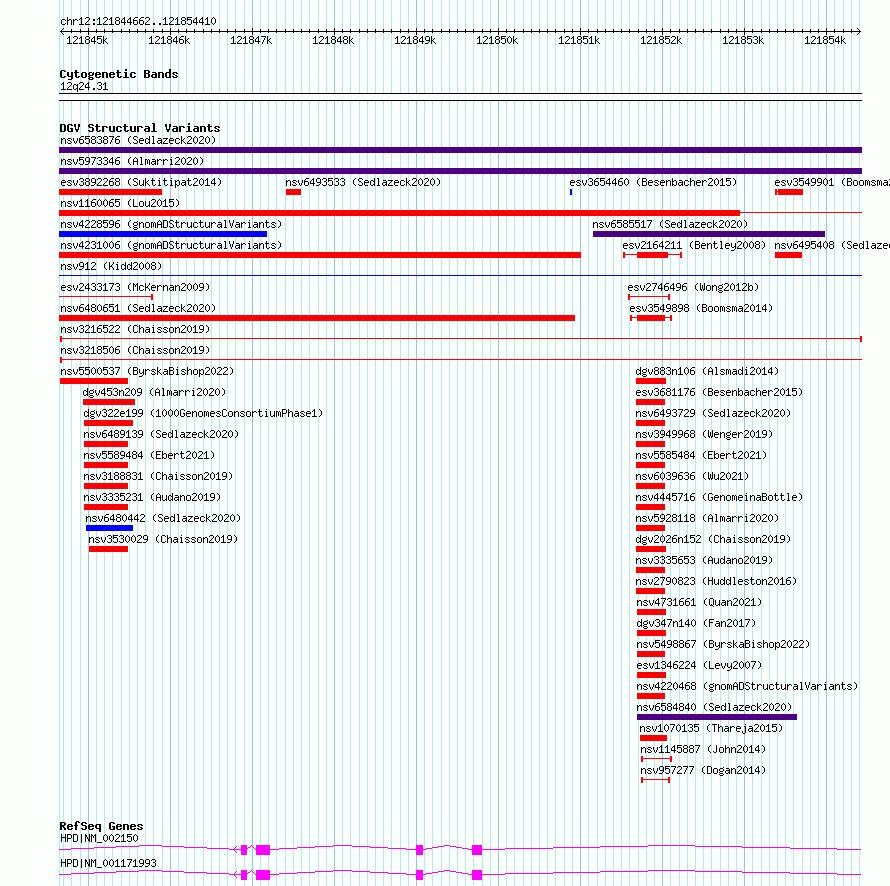Click the RefSeq Genes track title
The image size is (890, 886).
point(101,826)
